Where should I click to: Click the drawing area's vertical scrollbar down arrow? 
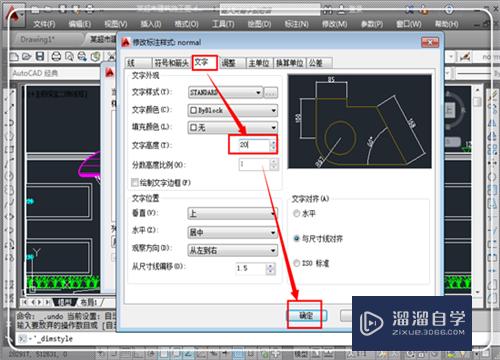coord(477,292)
